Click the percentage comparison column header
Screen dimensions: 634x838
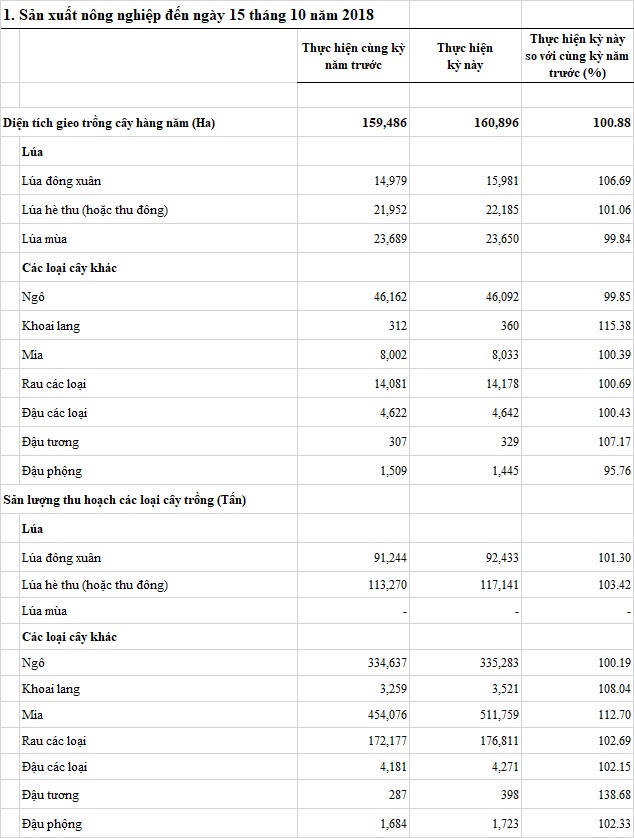pos(577,56)
